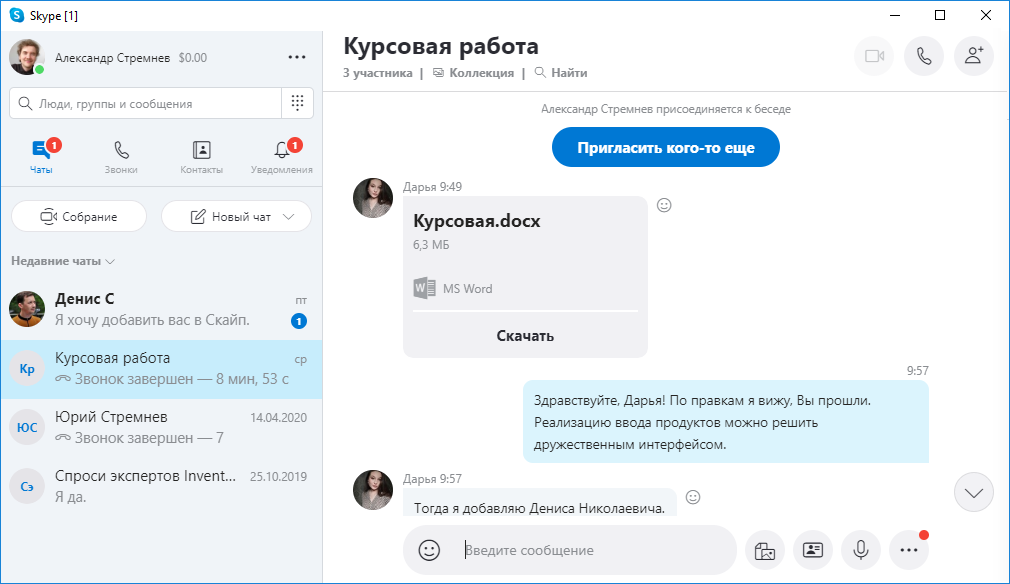Switch to the Чаты tab
This screenshot has height=584, width=1010.
[x=41, y=156]
